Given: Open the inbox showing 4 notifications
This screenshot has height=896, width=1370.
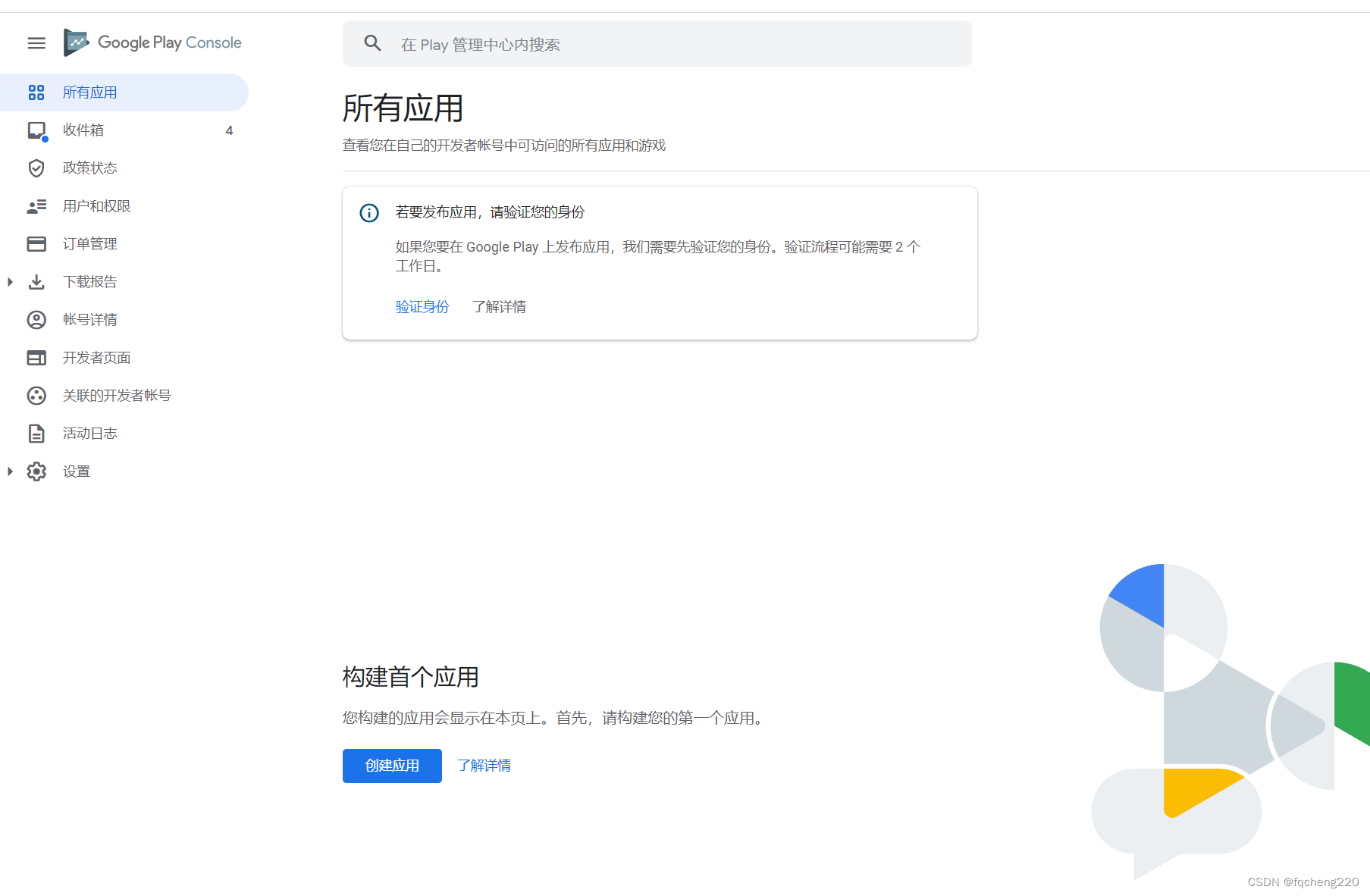Looking at the screenshot, I should 83,130.
